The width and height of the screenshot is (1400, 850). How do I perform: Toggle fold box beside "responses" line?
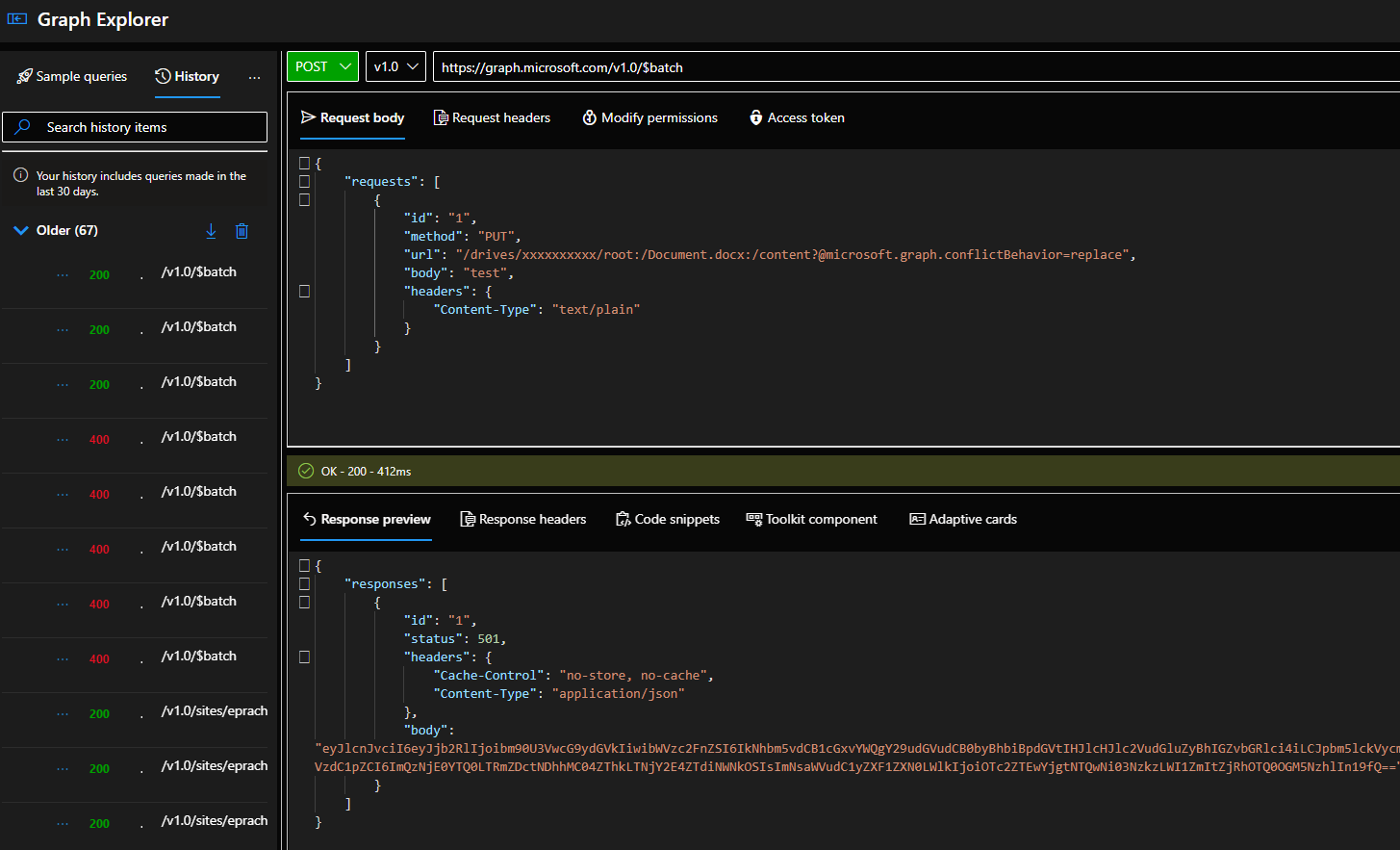point(304,583)
